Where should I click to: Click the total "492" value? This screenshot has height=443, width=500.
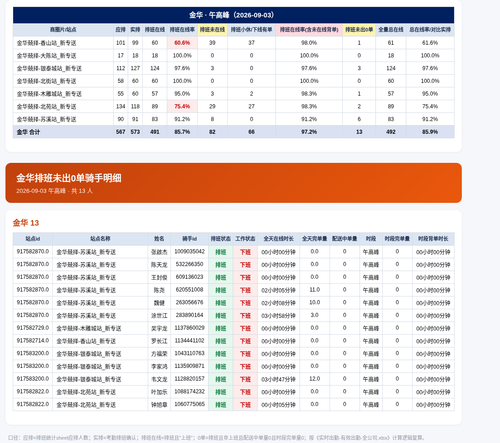tap(391, 132)
